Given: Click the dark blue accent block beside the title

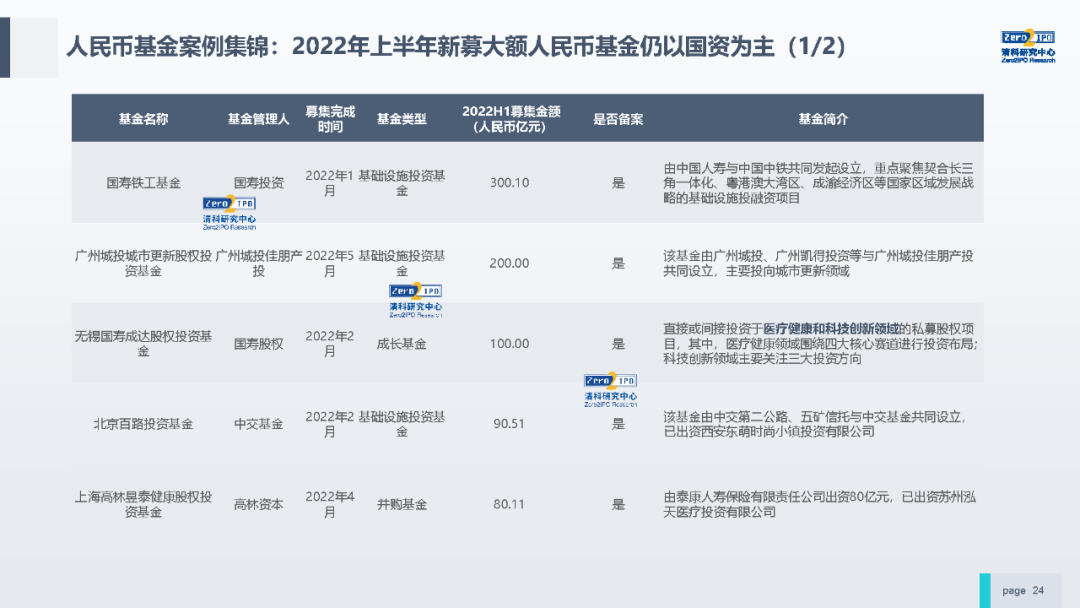Looking at the screenshot, I should point(5,47).
